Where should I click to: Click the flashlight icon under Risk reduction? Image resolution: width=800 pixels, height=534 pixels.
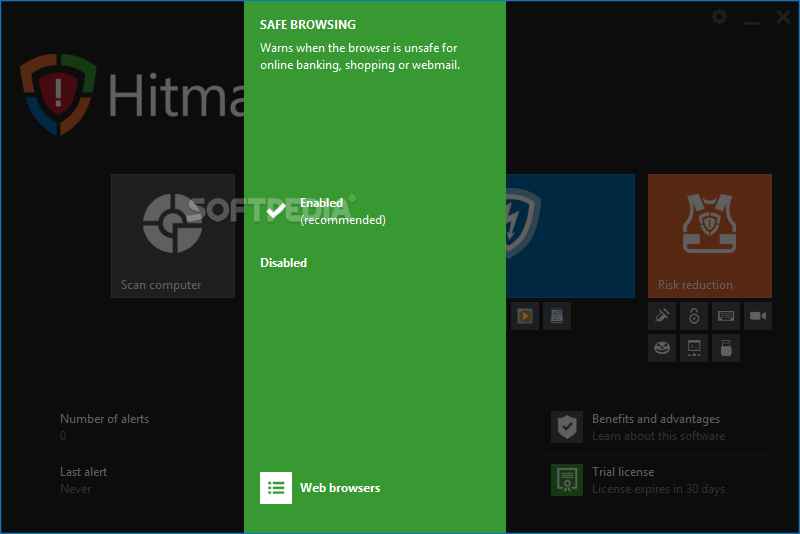662,316
